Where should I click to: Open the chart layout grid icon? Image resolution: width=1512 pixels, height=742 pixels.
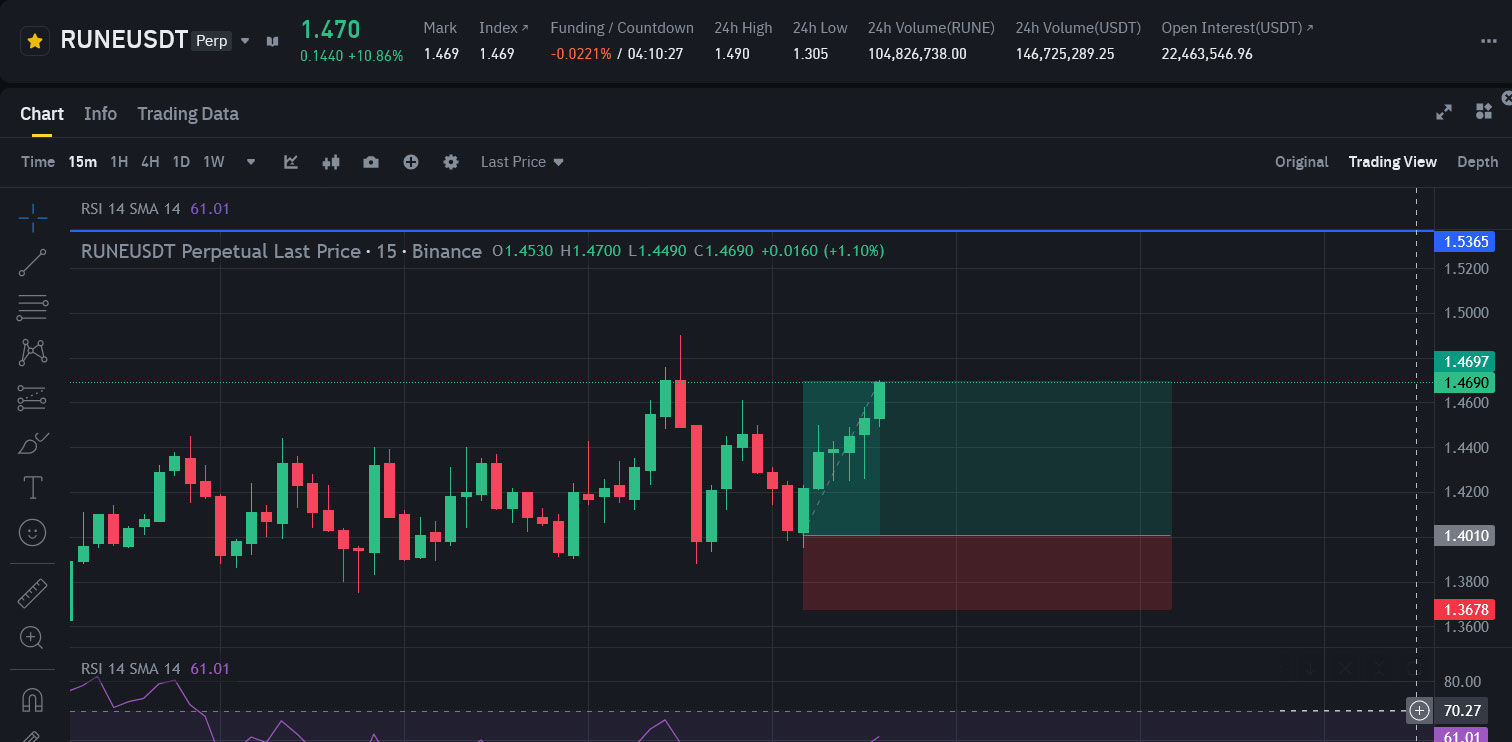1484,112
